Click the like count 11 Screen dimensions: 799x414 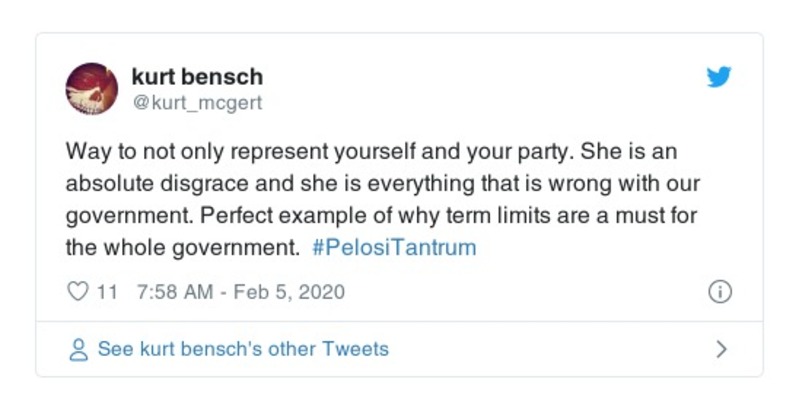coord(108,292)
